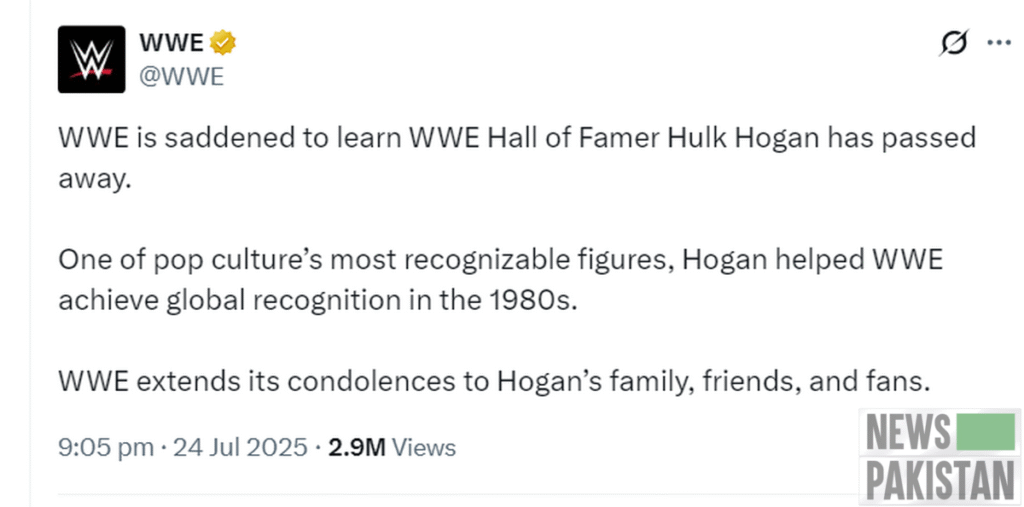Click the paragraph about pop culture's figures
The width and height of the screenshot is (1024, 507).
click(x=500, y=280)
